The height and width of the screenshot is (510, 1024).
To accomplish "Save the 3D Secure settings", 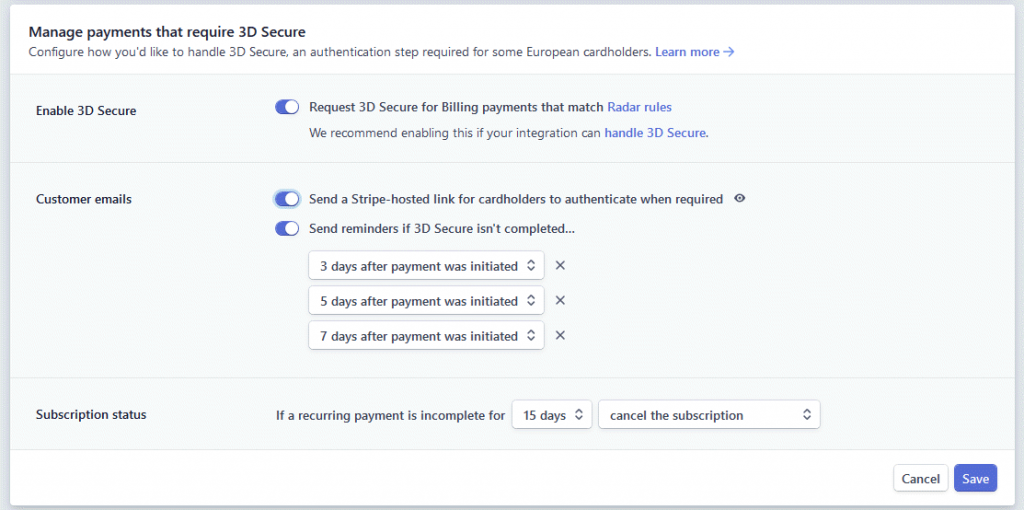I will pos(975,479).
